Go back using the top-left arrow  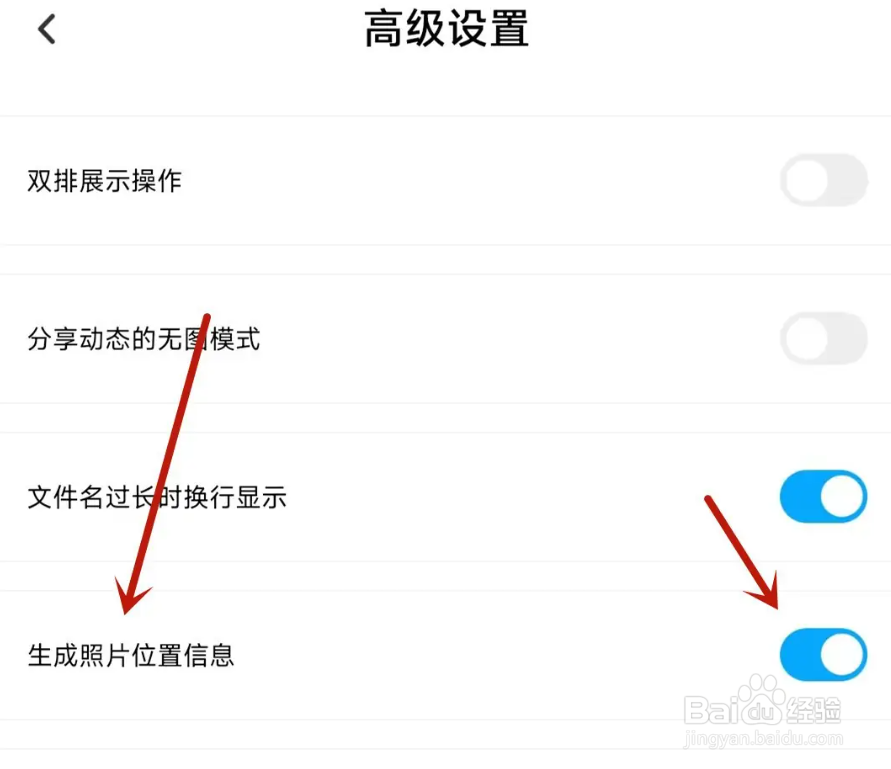click(47, 29)
